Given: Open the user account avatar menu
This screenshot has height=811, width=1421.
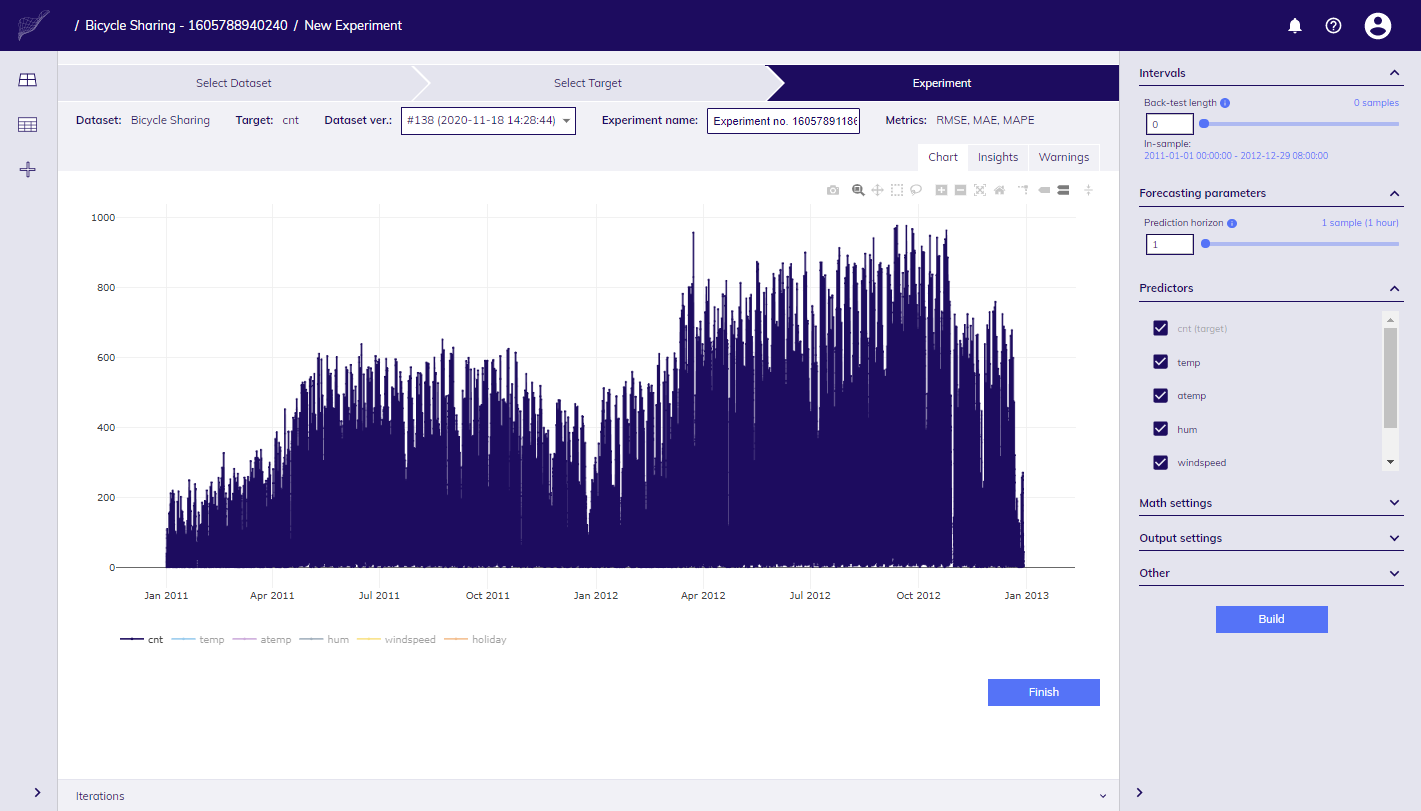Looking at the screenshot, I should (x=1378, y=26).
